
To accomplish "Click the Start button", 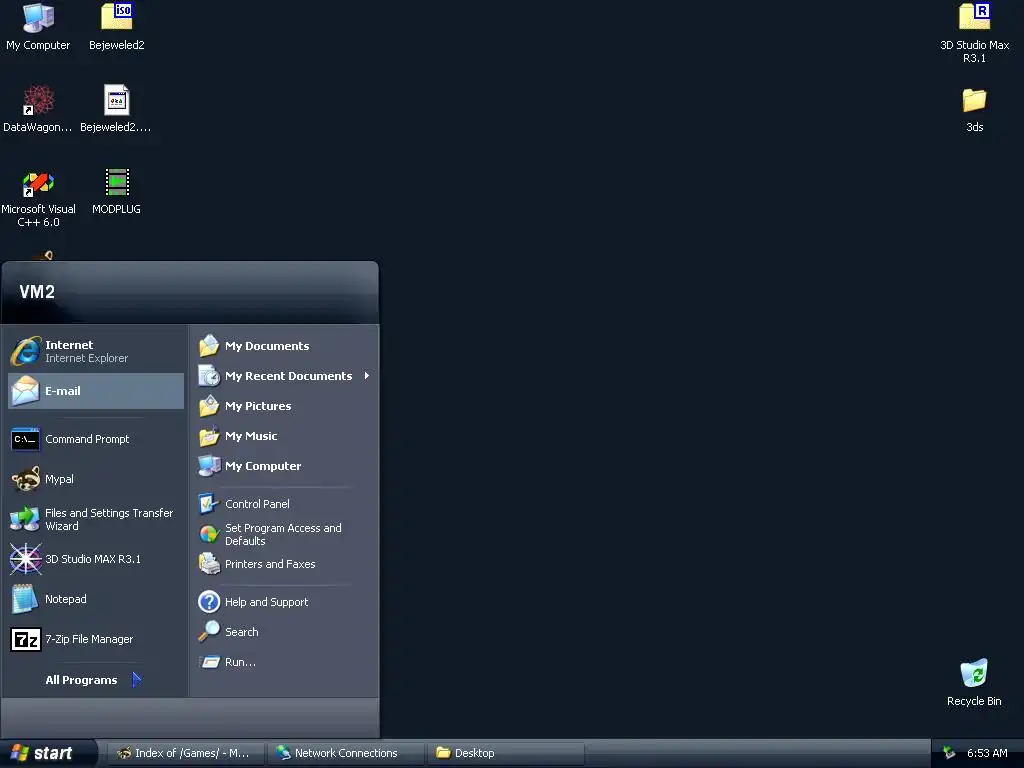I will (47, 753).
